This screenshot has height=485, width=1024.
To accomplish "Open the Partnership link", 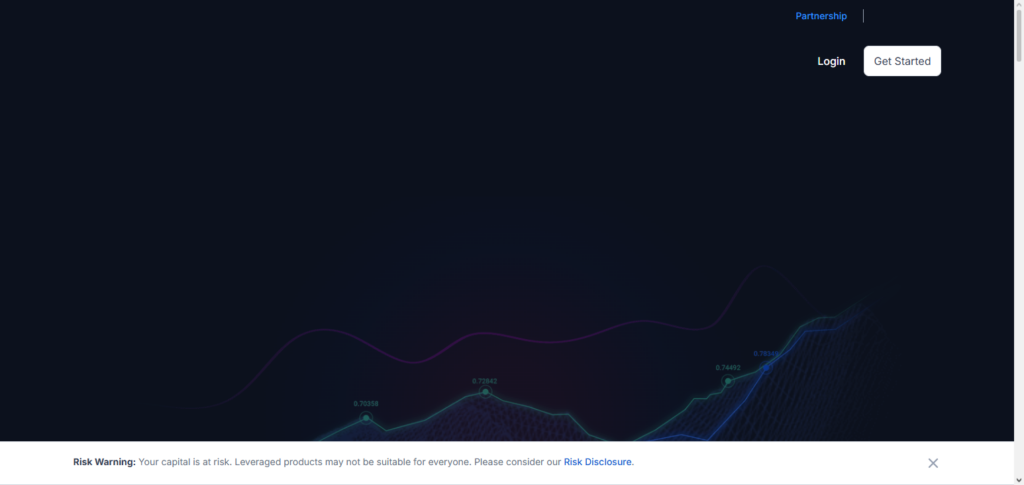I will pyautogui.click(x=821, y=16).
